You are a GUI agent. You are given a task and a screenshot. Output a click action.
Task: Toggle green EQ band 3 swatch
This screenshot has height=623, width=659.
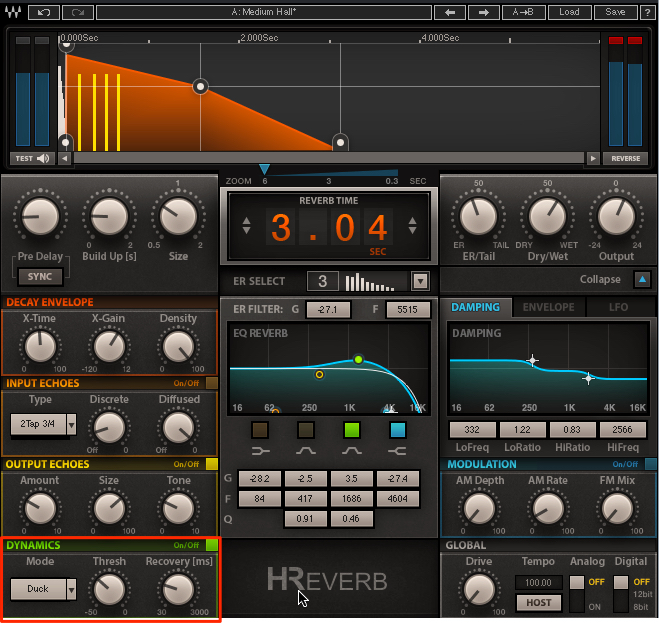(x=352, y=430)
